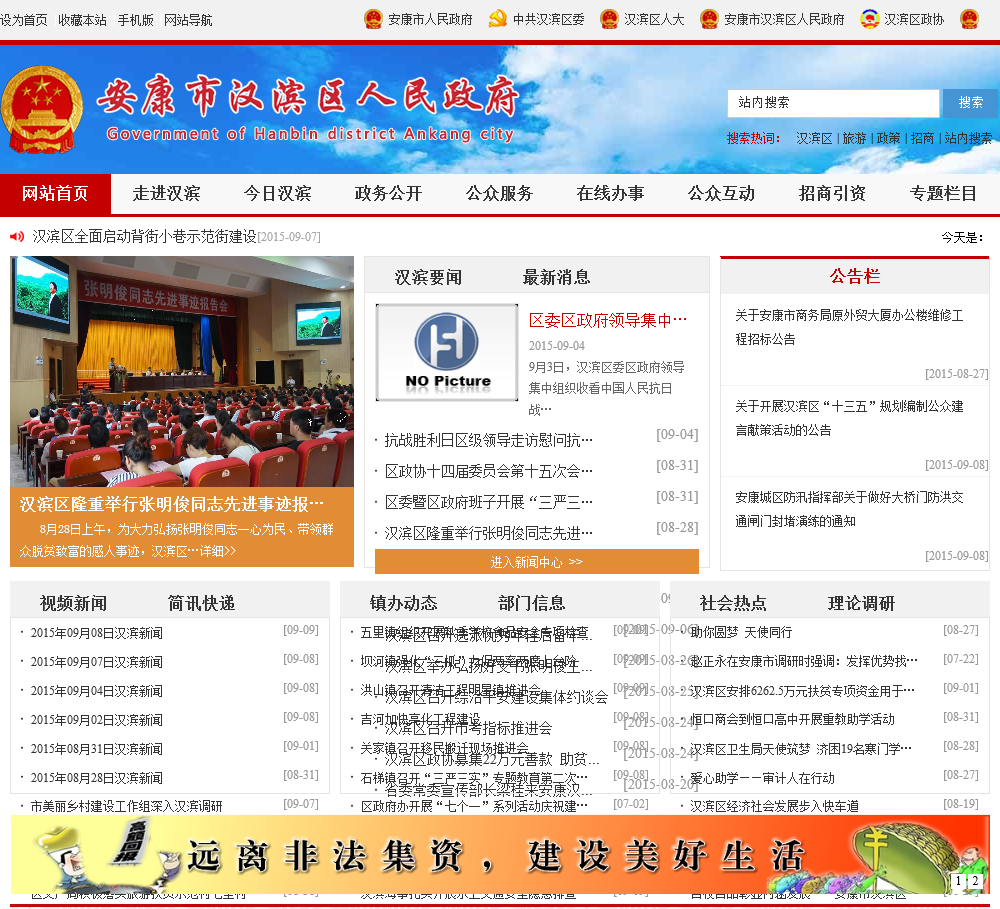Switch to the 理论调研 tab

pos(862,603)
